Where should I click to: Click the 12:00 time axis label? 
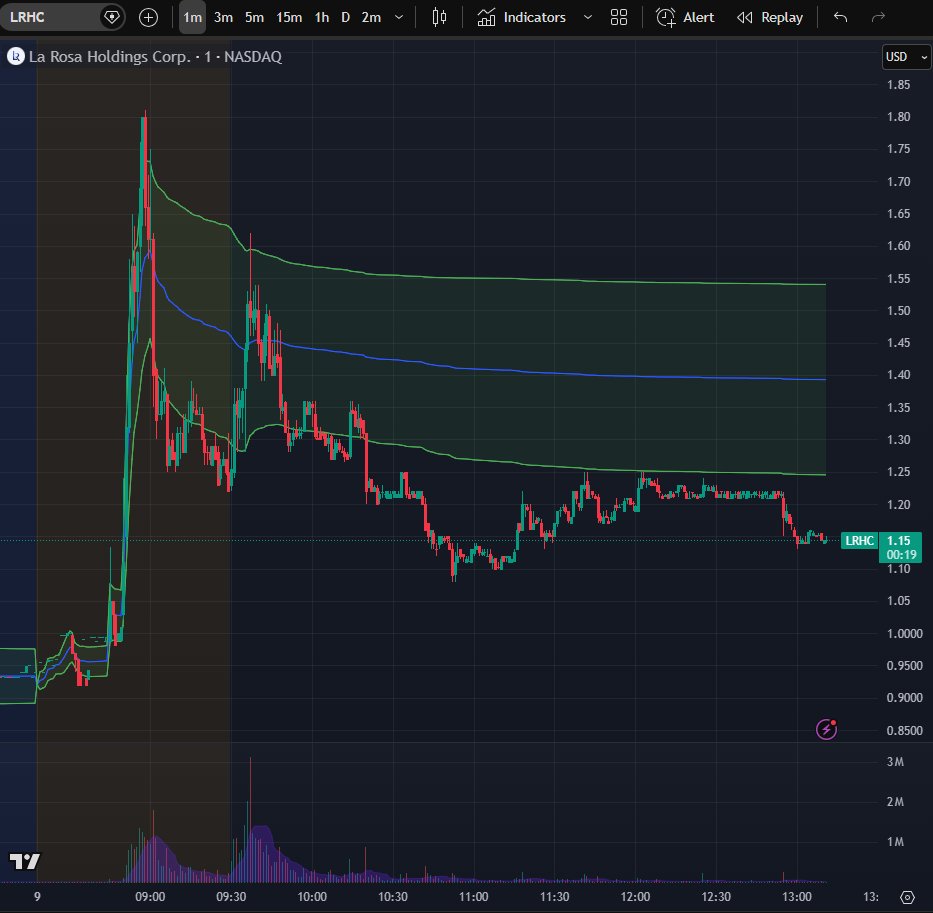635,897
